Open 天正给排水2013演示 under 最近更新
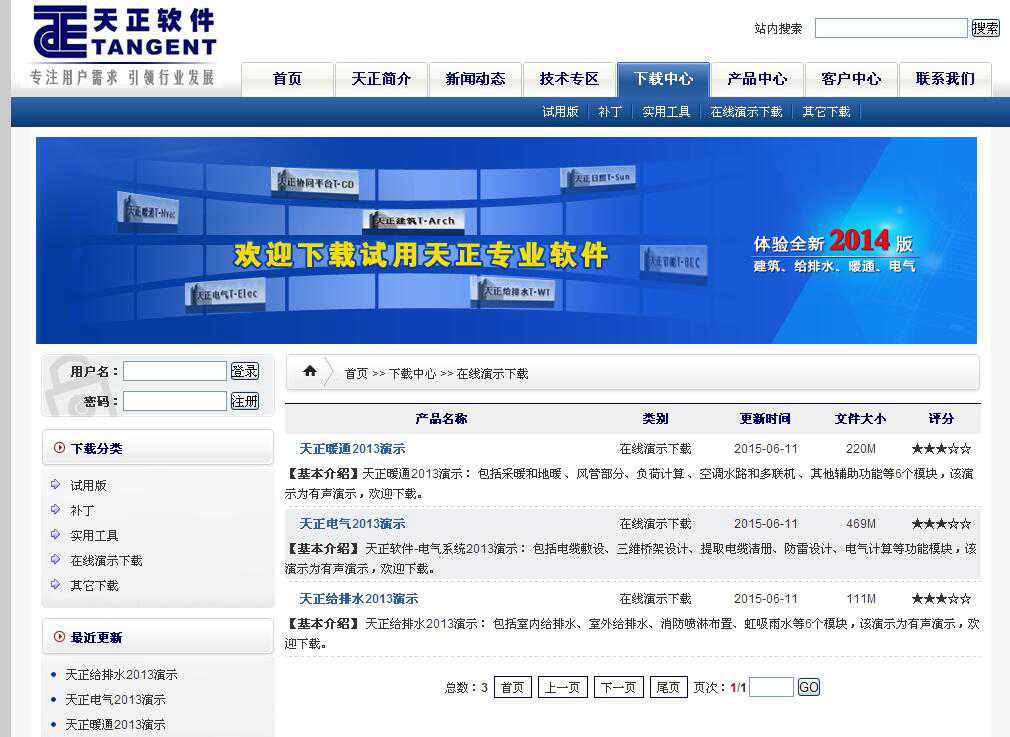The image size is (1010, 737). (x=121, y=675)
